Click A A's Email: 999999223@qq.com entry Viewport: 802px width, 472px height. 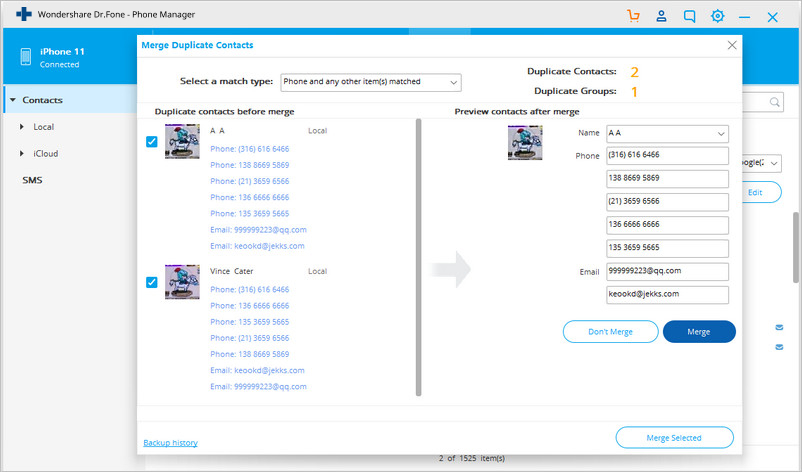(258, 230)
